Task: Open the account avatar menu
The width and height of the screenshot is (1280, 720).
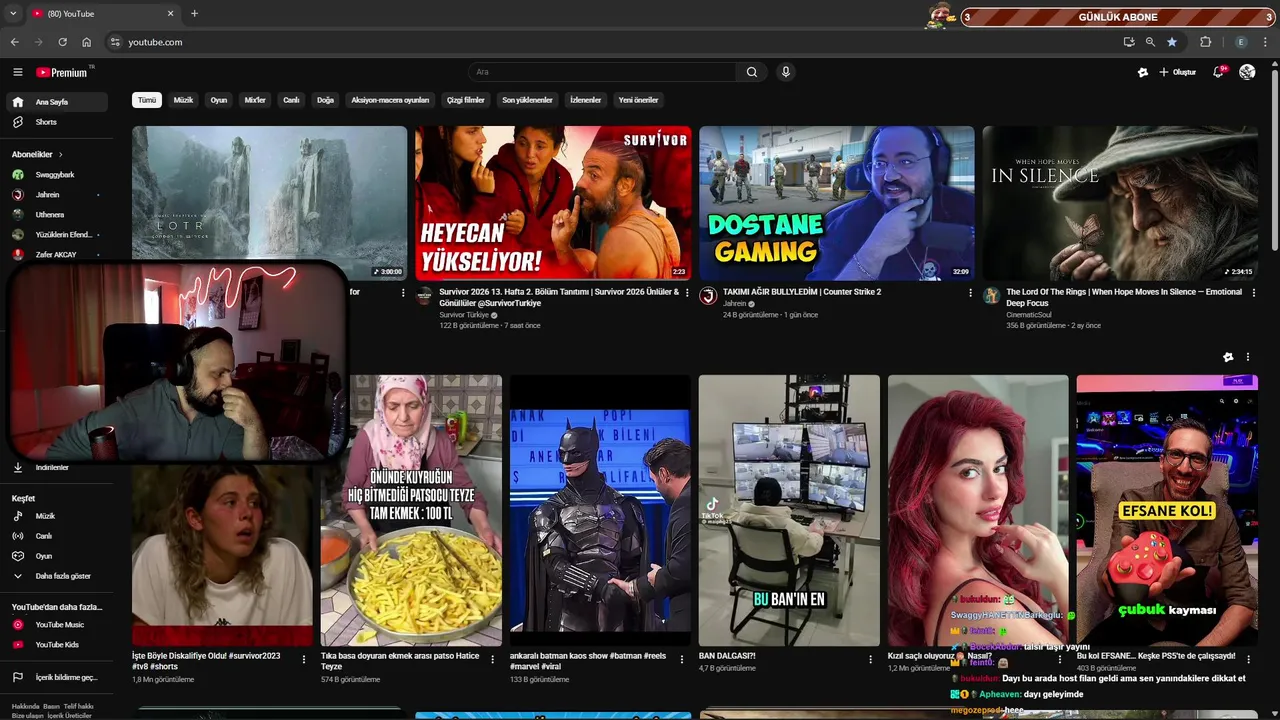Action: coord(1247,72)
